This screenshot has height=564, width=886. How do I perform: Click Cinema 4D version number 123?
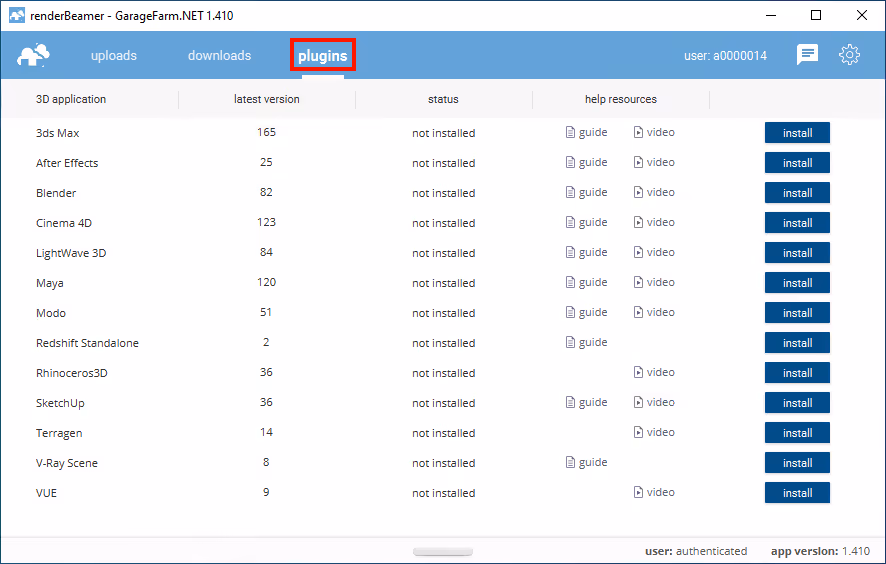266,222
